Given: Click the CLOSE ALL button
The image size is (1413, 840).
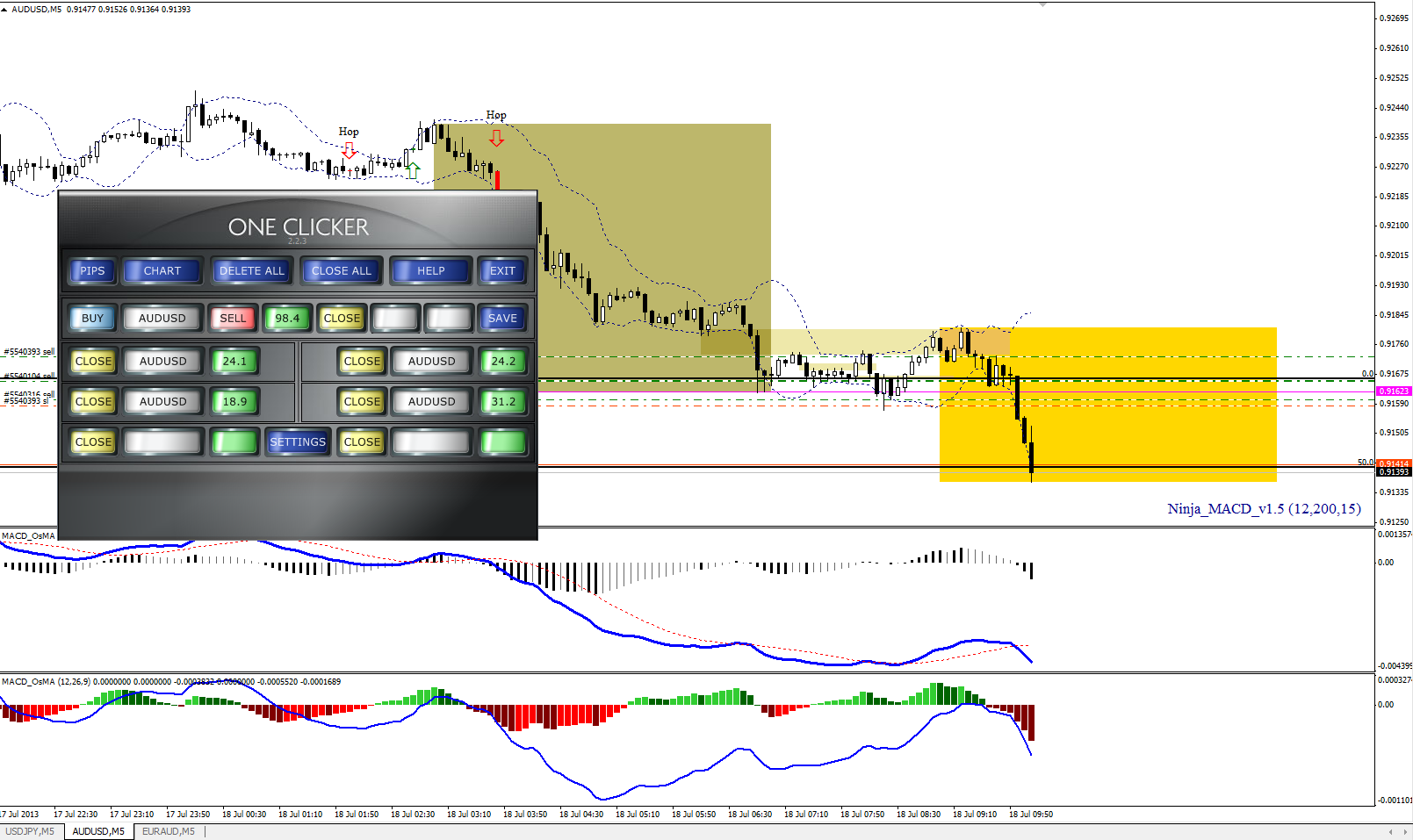Looking at the screenshot, I should pyautogui.click(x=342, y=271).
